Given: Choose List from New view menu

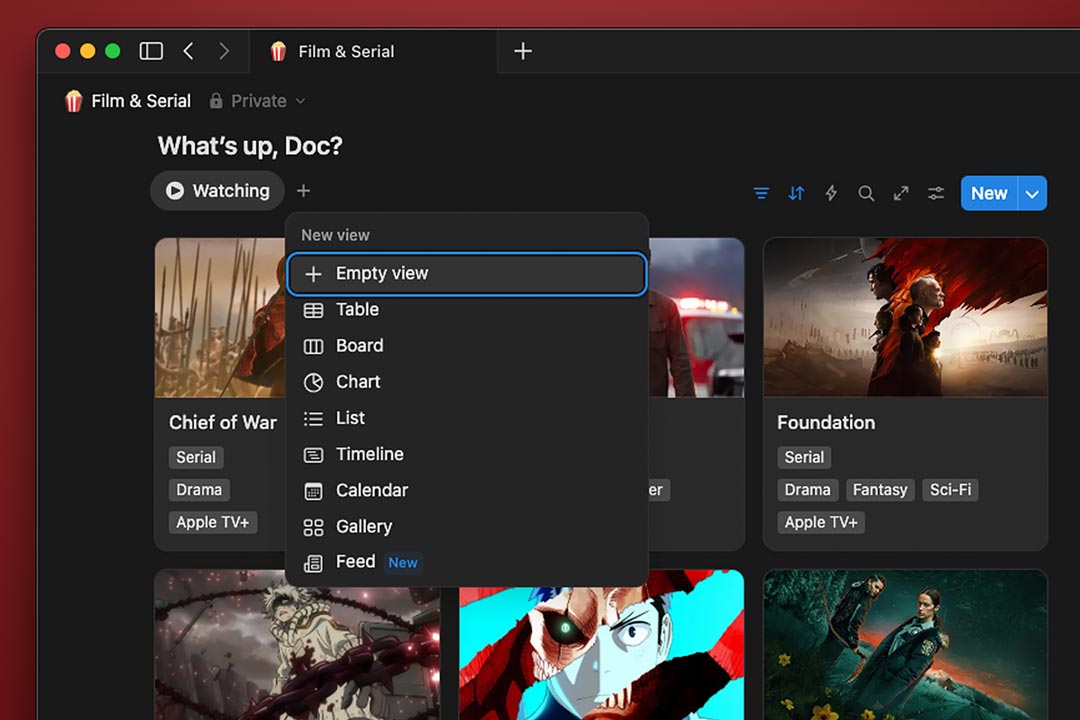Looking at the screenshot, I should click(x=467, y=418).
